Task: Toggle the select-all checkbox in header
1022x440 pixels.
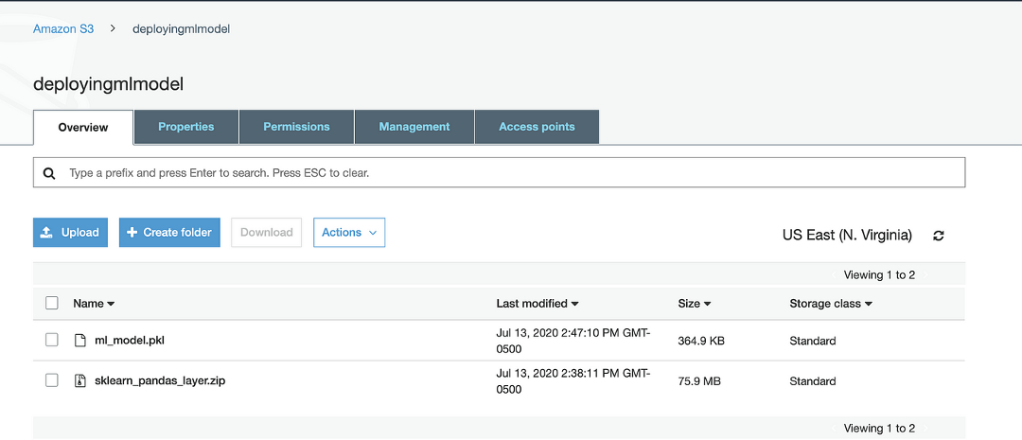Action: pyautogui.click(x=52, y=303)
